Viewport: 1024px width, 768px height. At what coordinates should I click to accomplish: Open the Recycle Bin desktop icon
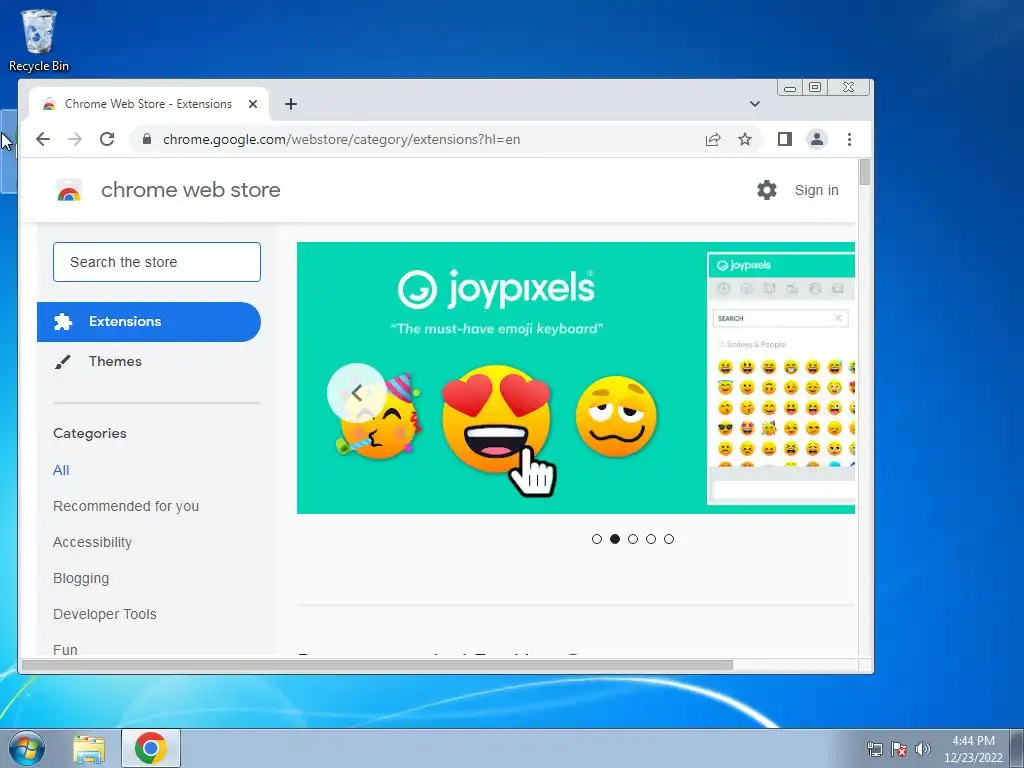tap(39, 40)
